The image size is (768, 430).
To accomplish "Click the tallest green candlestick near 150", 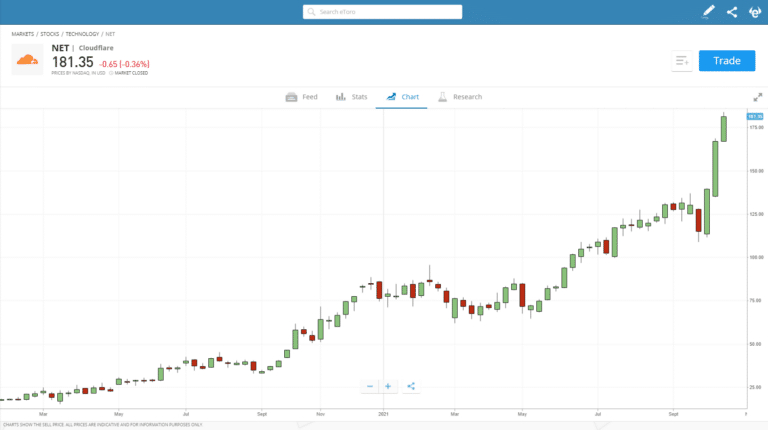I will pos(715,168).
